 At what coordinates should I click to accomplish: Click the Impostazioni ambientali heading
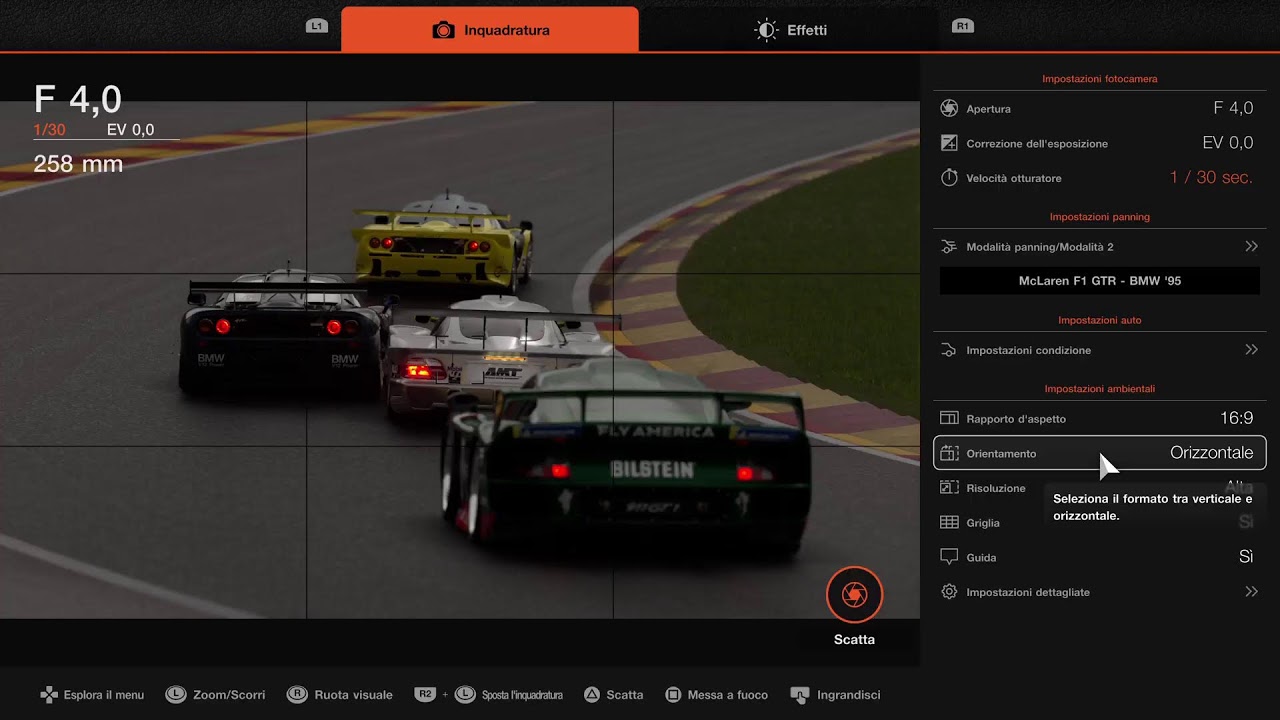click(1100, 389)
